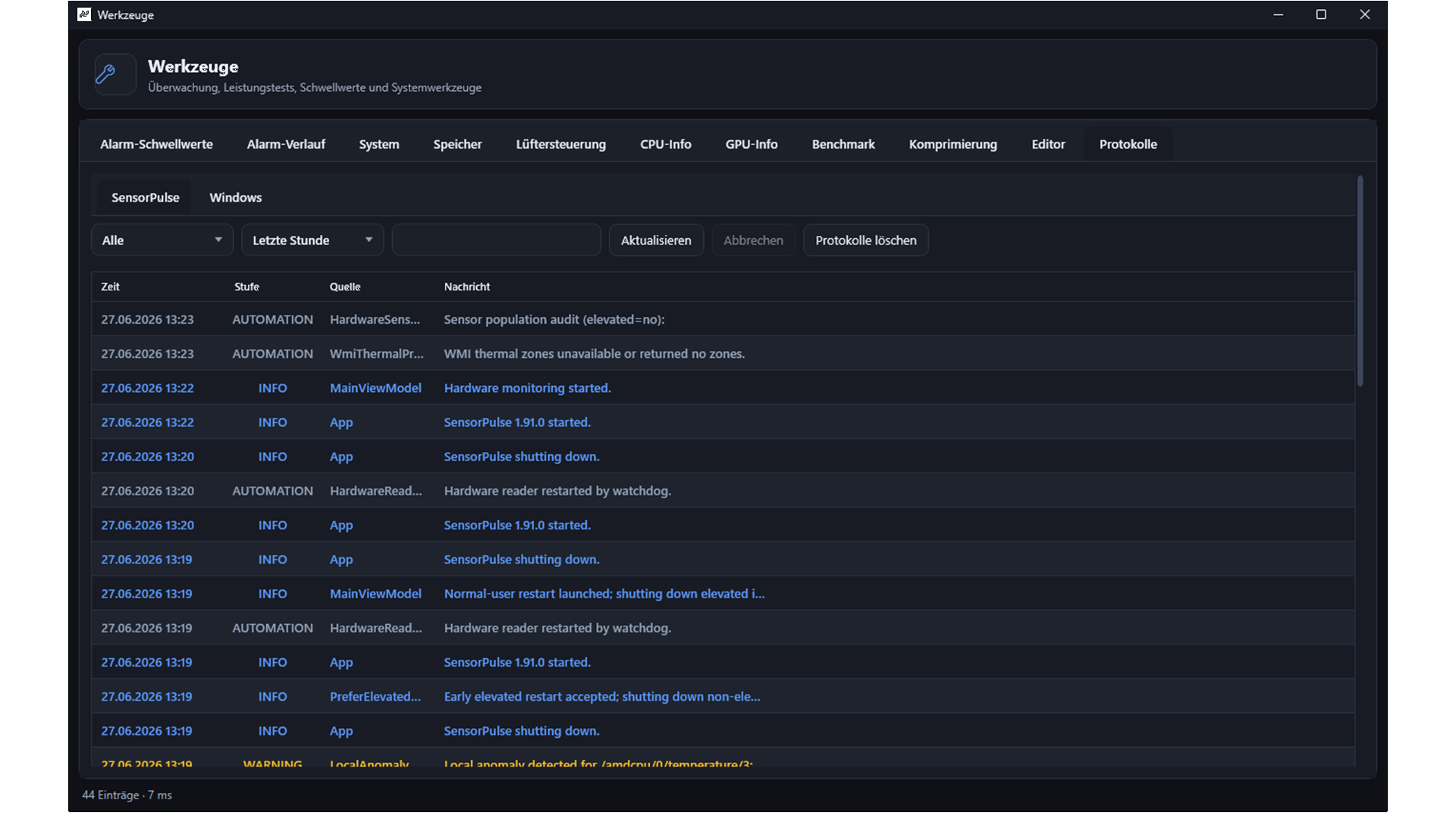Click the PreferElevated... source cell
Screen dimensions: 1456x819
pyautogui.click(x=375, y=696)
